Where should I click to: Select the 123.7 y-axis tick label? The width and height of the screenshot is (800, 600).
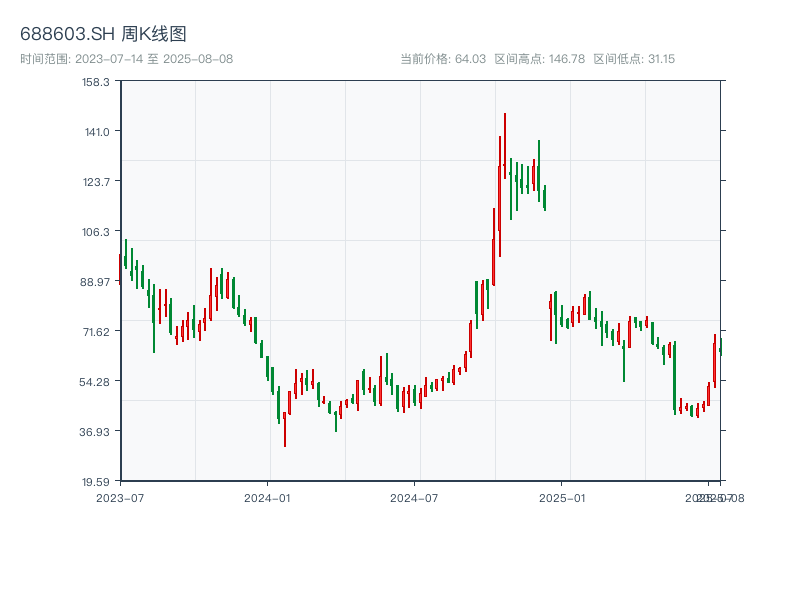(x=96, y=182)
